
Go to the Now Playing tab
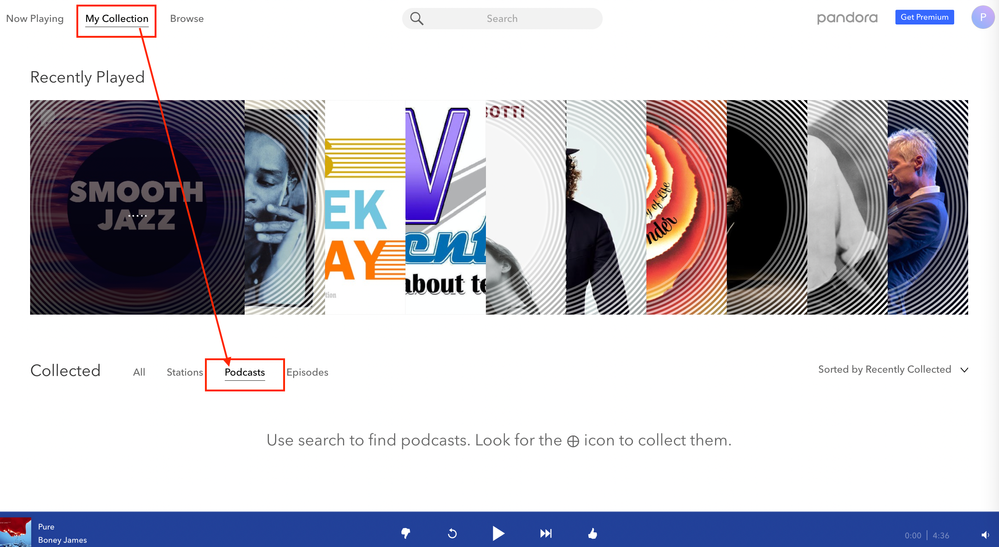[35, 19]
